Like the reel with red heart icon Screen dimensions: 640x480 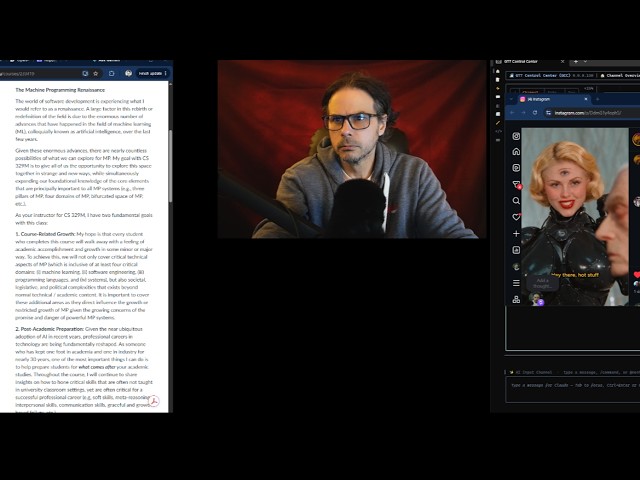[x=637, y=275]
